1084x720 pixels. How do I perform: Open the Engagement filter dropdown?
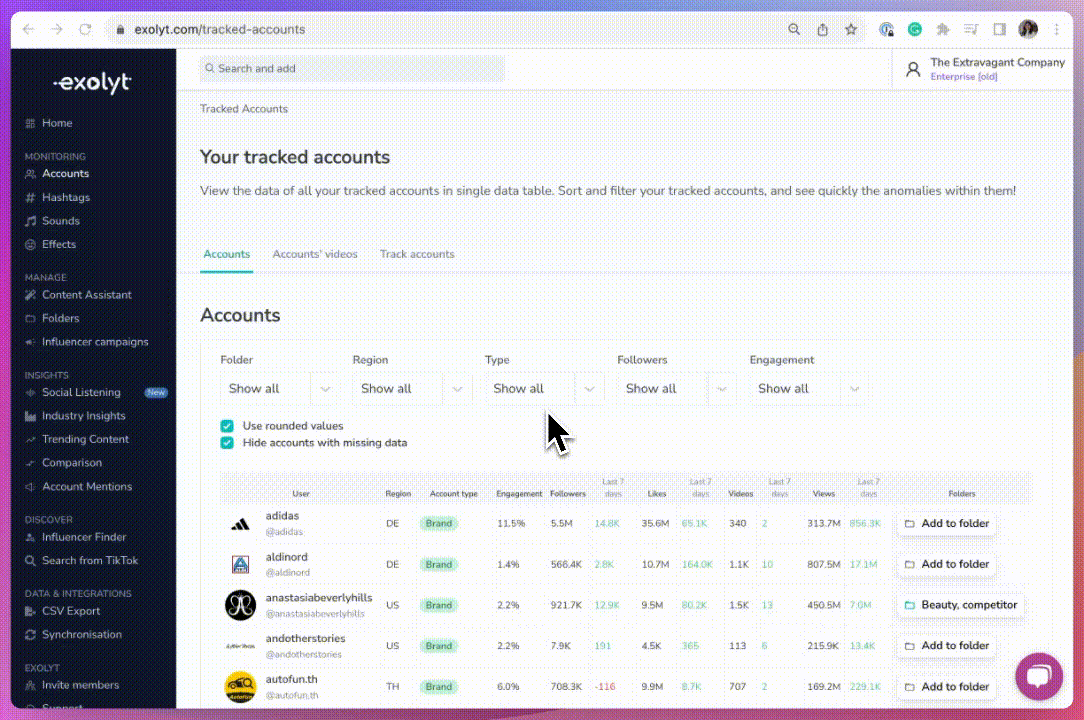tap(808, 389)
